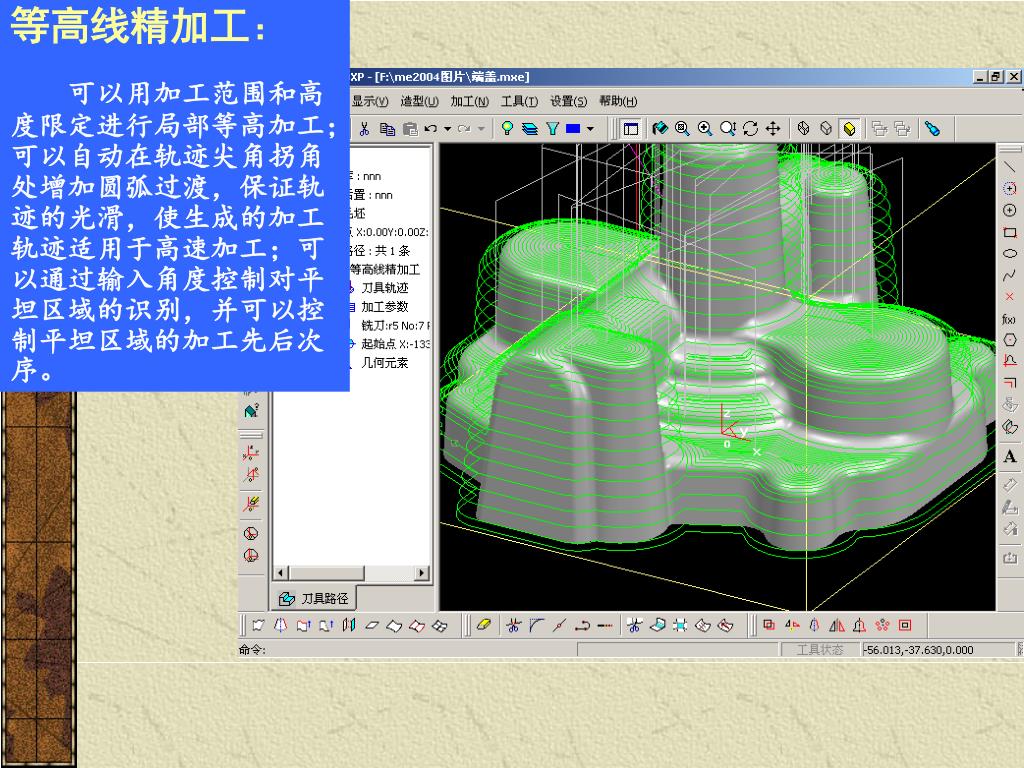This screenshot has height=768, width=1024.
Task: Click the zoom-to-fit magnifier icon
Action: click(682, 128)
